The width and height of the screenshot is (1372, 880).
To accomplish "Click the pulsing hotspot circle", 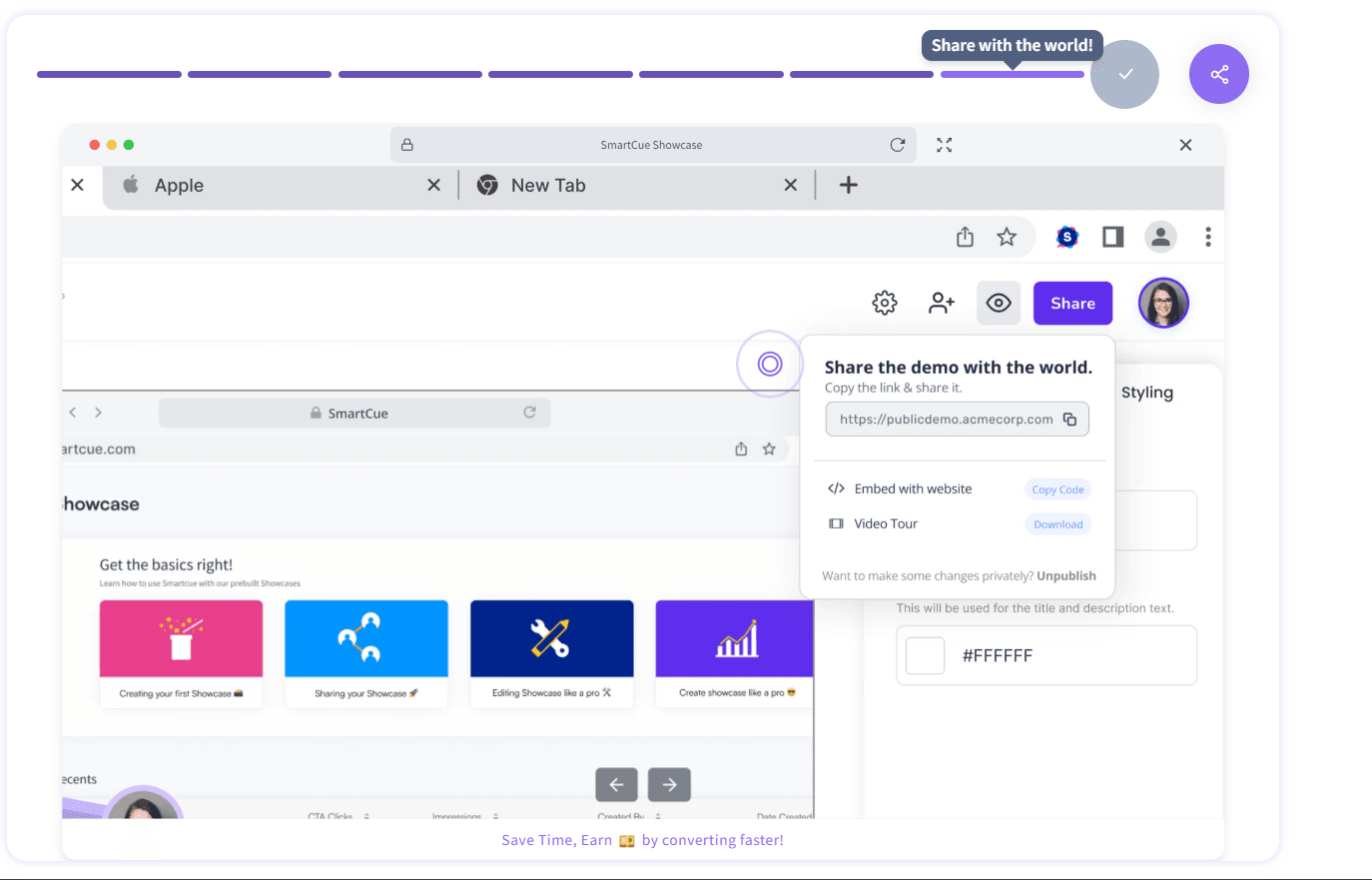I will pos(770,364).
